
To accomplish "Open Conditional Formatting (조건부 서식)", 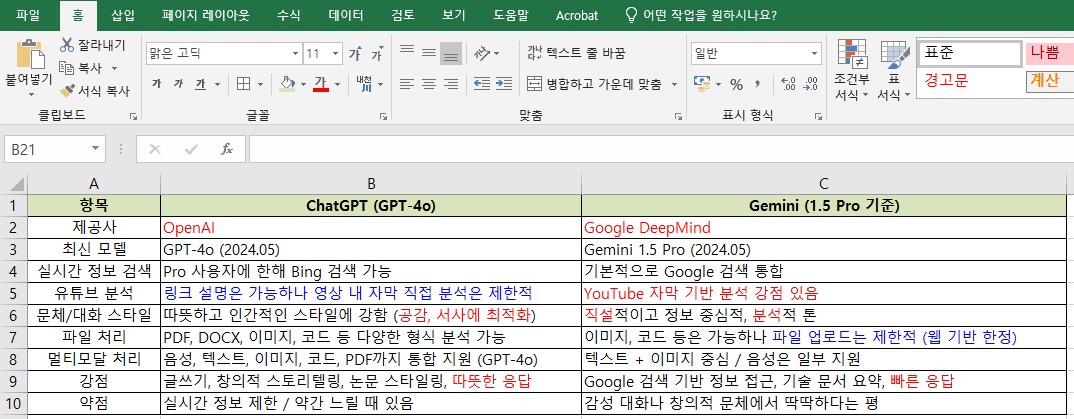I will pyautogui.click(x=852, y=70).
